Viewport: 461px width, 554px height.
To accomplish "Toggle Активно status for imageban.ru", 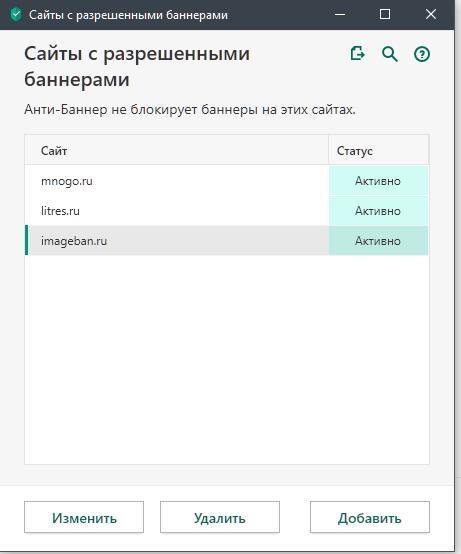I will click(x=378, y=241).
